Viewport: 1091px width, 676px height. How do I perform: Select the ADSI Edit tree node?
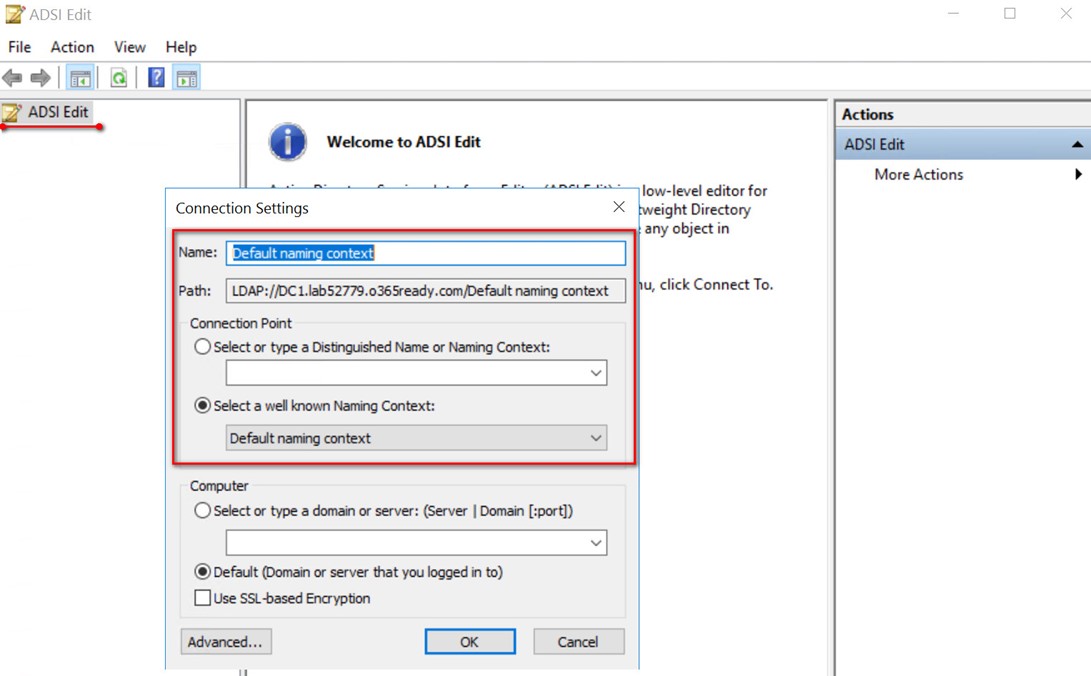tap(58, 112)
